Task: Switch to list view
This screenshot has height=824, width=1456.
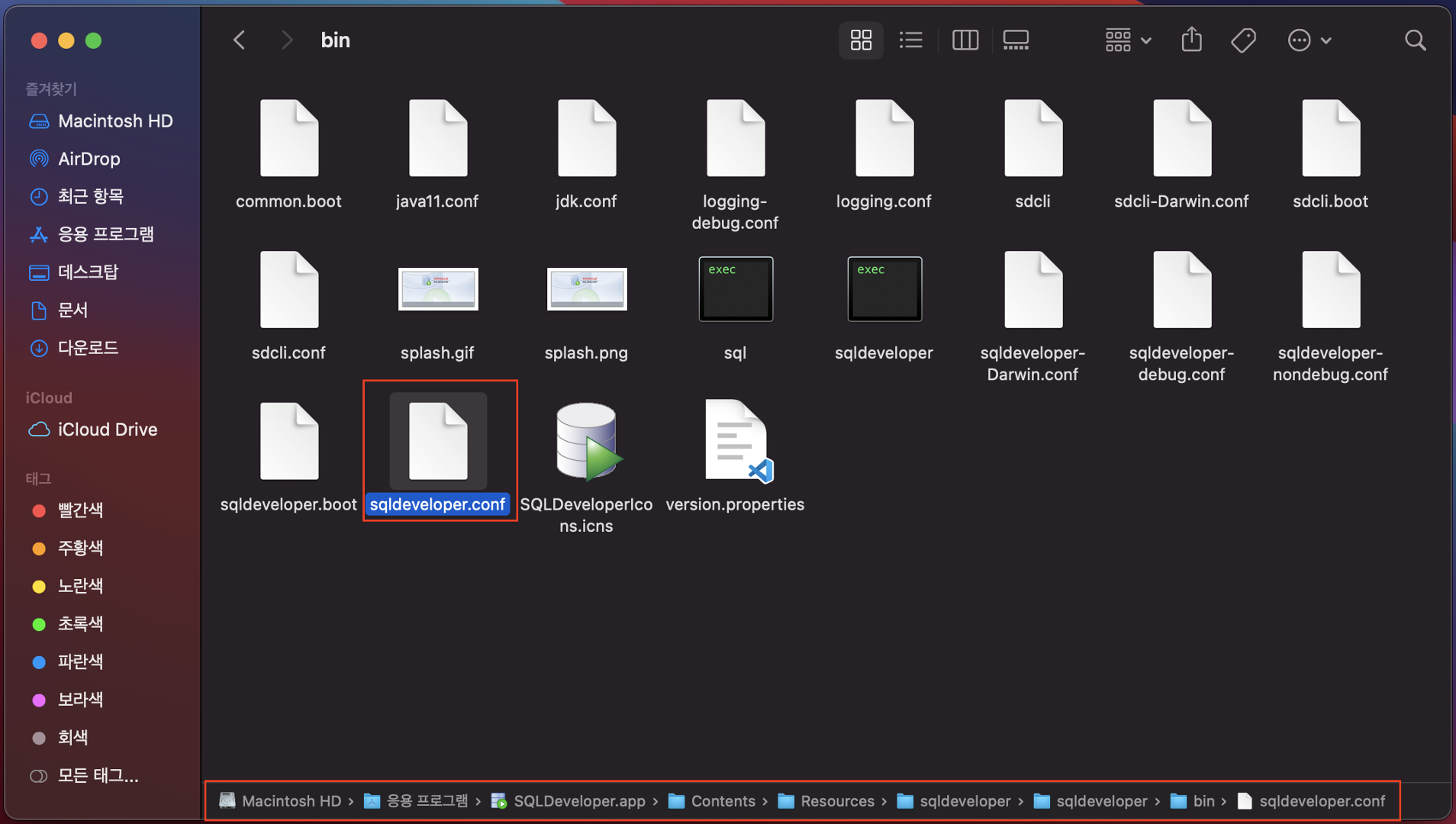Action: point(911,40)
